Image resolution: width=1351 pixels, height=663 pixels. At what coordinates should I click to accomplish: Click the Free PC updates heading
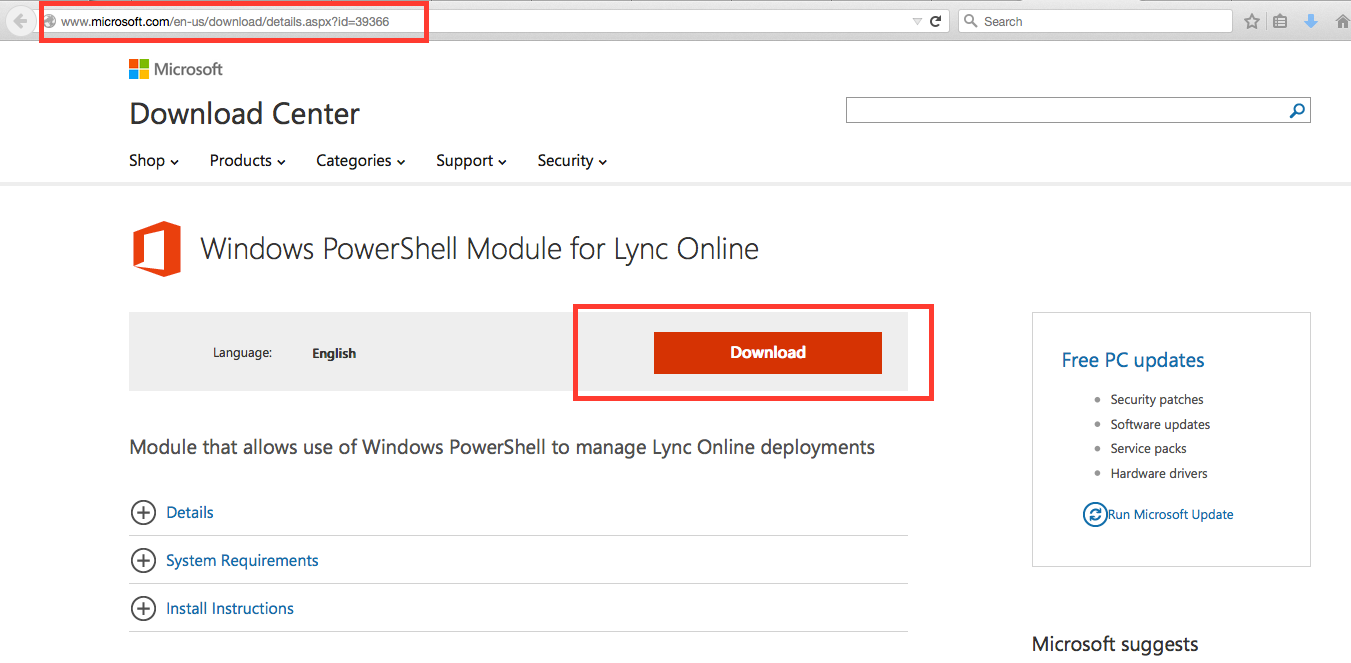[x=1133, y=360]
